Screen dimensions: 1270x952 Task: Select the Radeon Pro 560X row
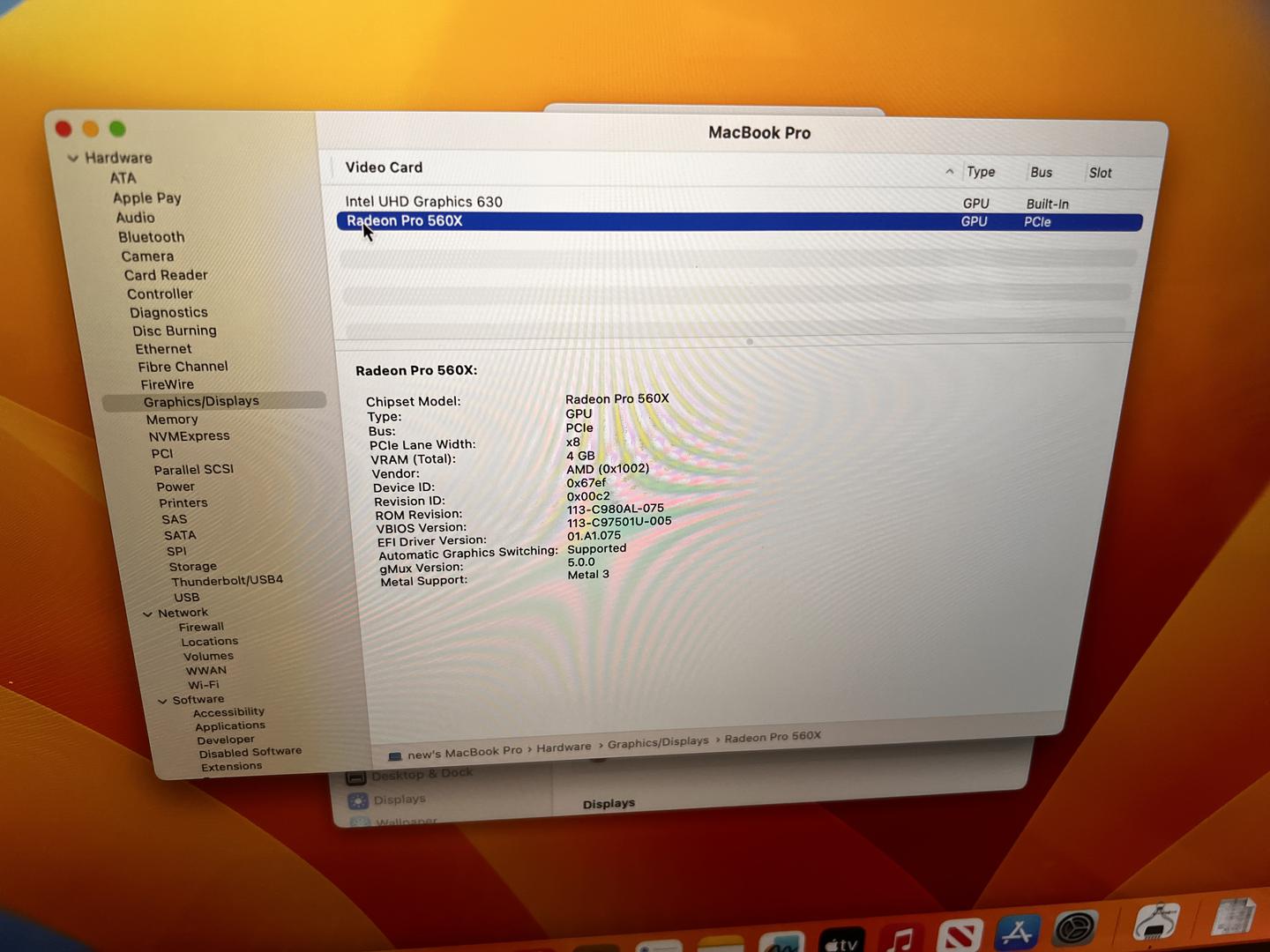(x=739, y=221)
